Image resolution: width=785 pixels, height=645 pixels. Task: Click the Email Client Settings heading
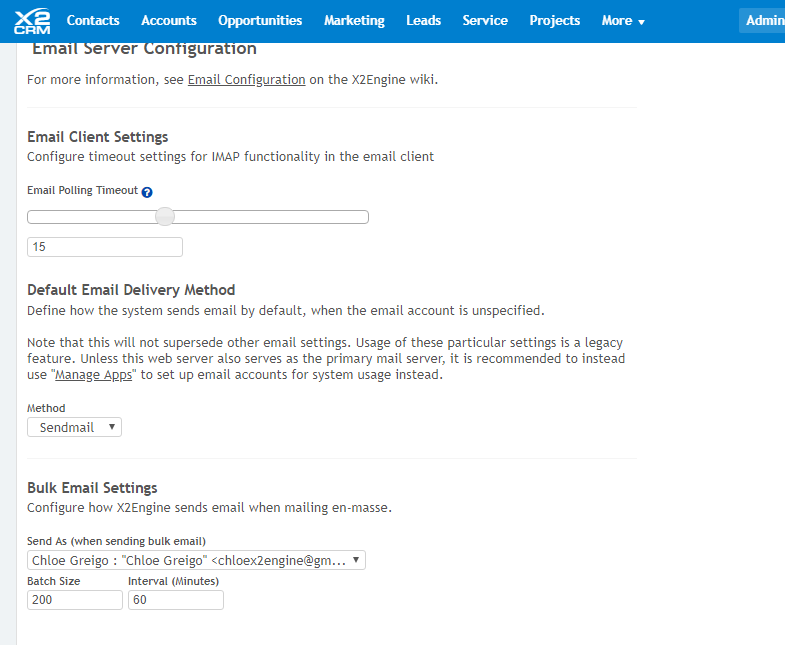[x=98, y=137]
